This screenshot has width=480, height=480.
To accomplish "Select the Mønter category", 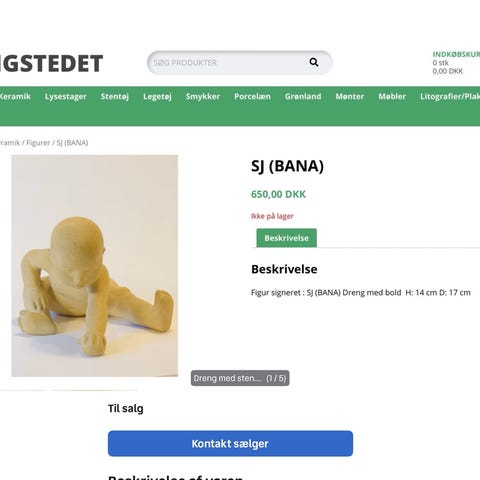I will (350, 97).
